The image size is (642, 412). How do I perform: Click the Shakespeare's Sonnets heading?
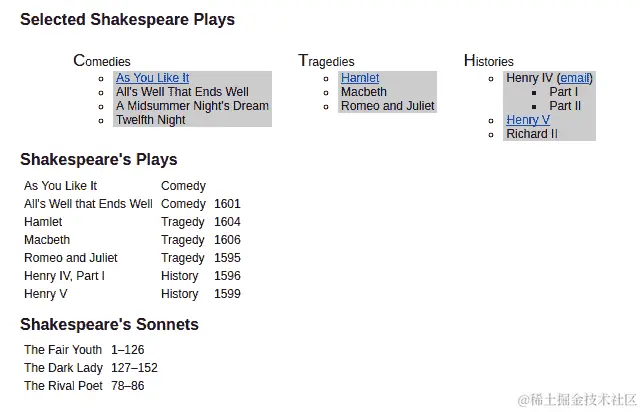(109, 324)
